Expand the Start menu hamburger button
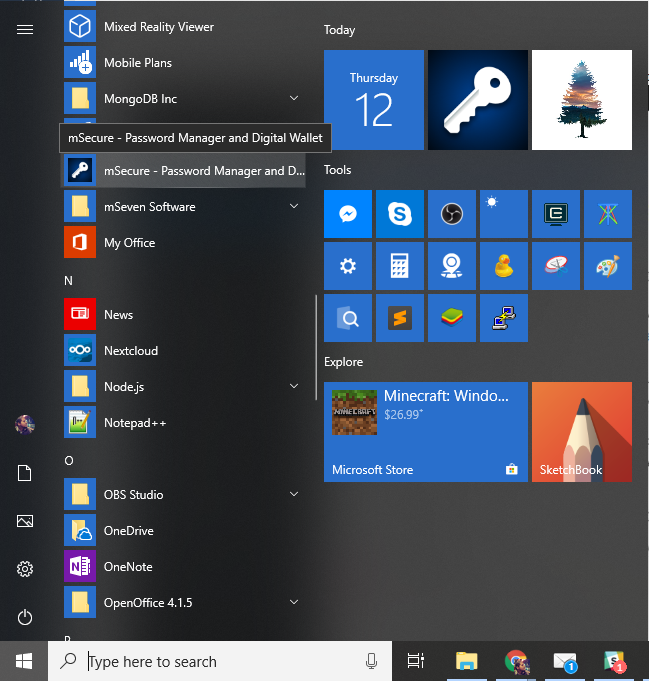The image size is (649, 681). tap(25, 29)
